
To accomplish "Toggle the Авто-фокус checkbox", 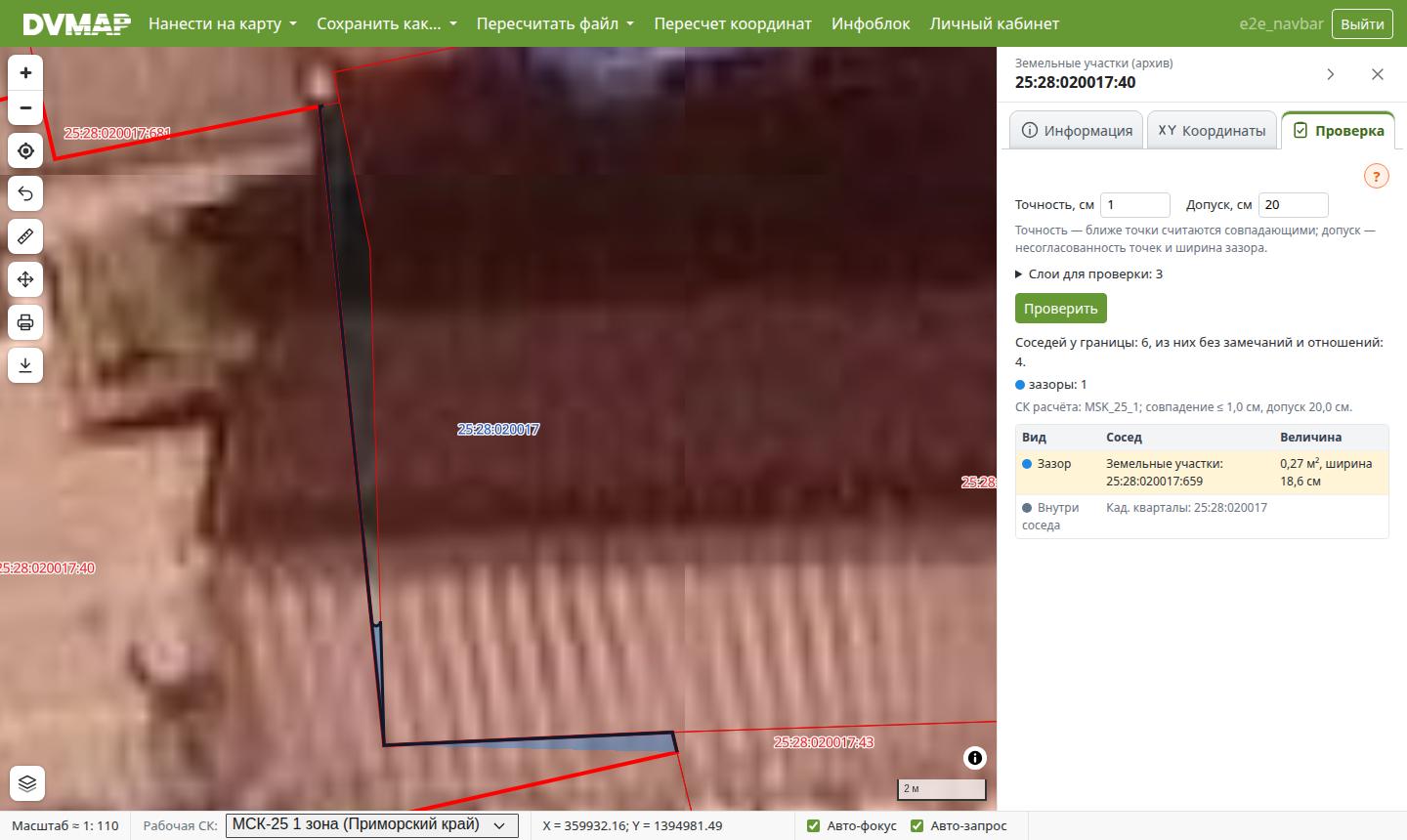I will (813, 825).
